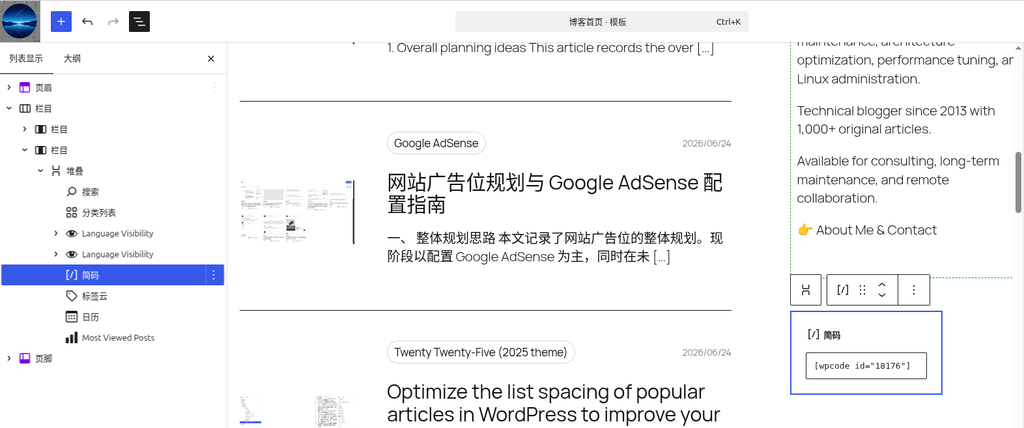Viewport: 1024px width, 428px height.
Task: Open the block inserter plus button
Action: (61, 22)
